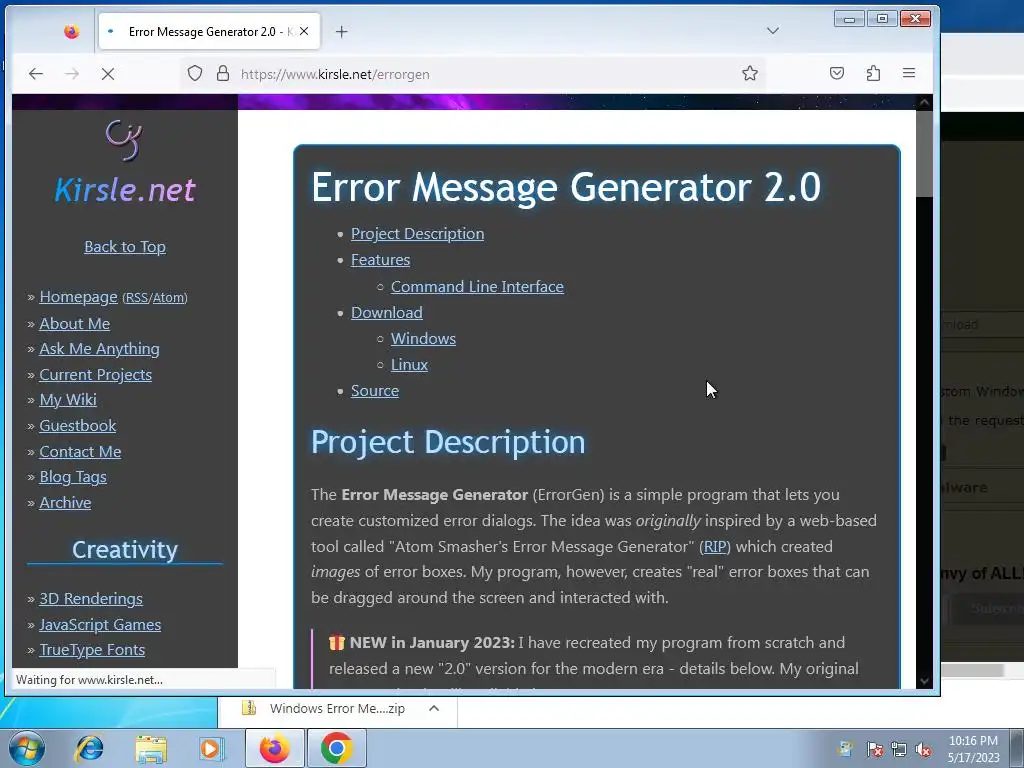This screenshot has height=768, width=1024.
Task: Switch to Chrome taskbar button
Action: click(336, 748)
